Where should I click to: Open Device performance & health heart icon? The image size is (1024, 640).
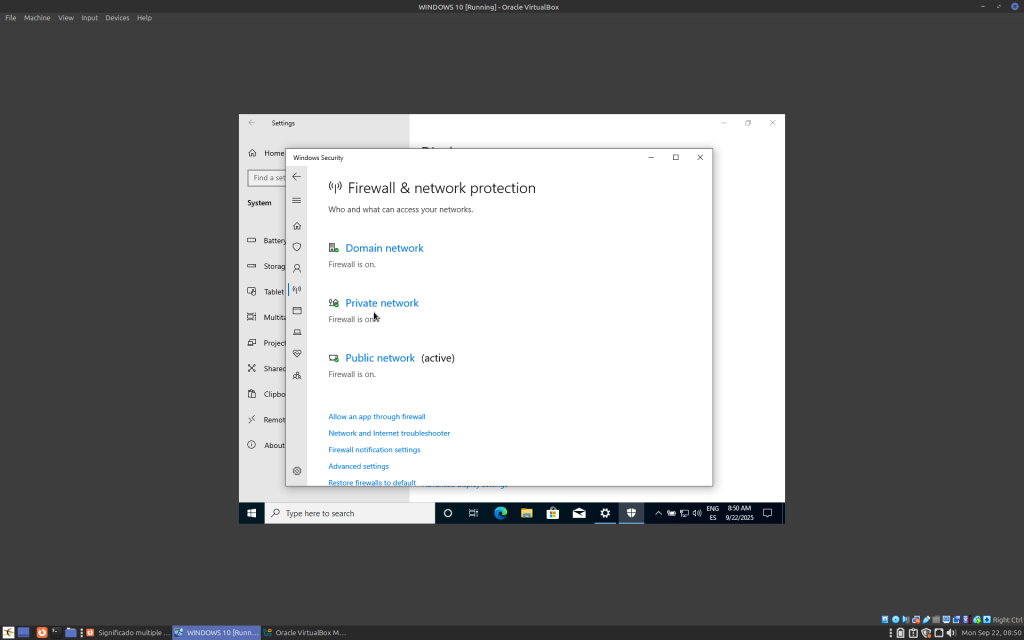(297, 354)
